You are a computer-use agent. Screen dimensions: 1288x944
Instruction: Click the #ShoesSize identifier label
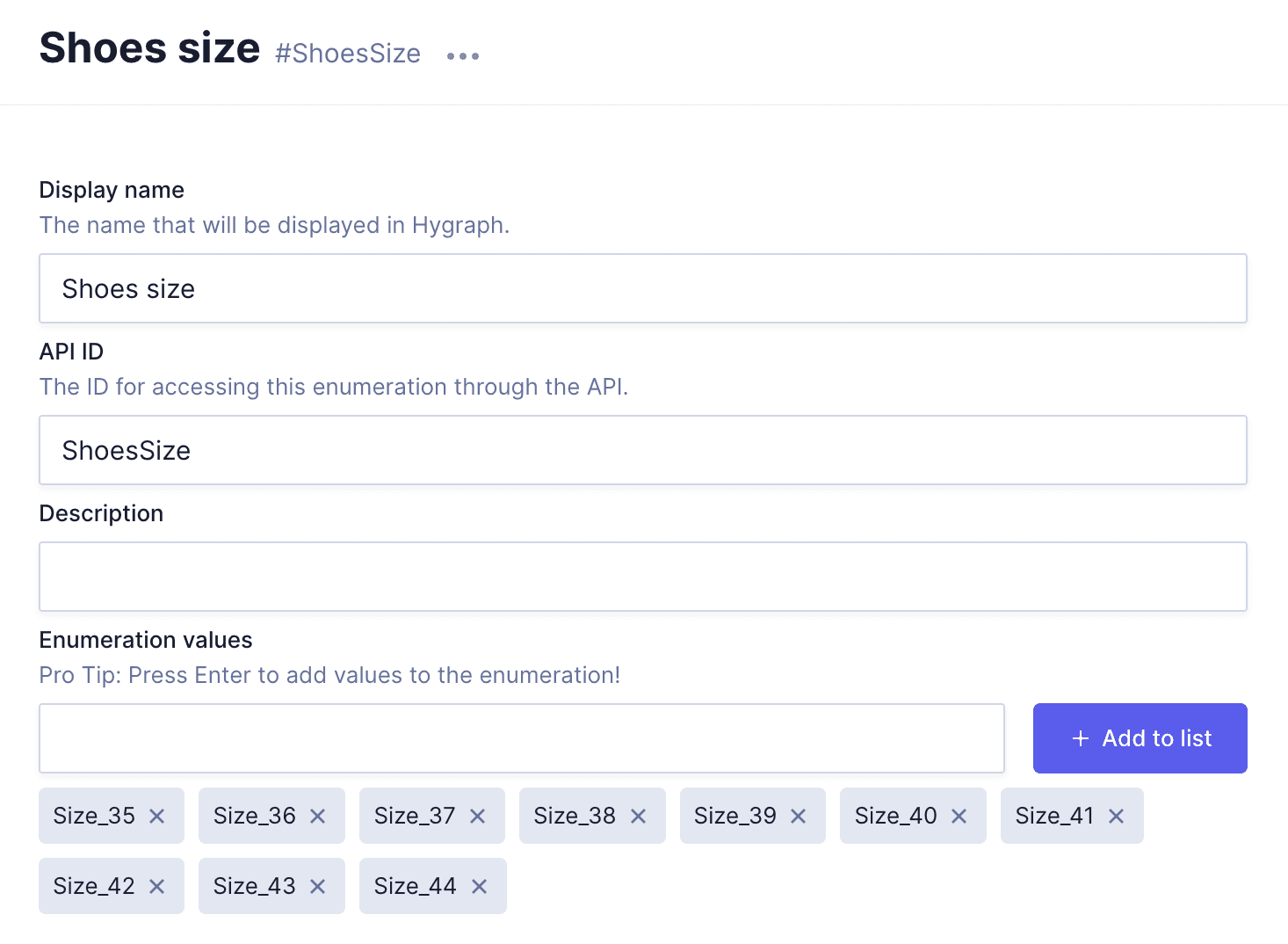[x=348, y=54]
